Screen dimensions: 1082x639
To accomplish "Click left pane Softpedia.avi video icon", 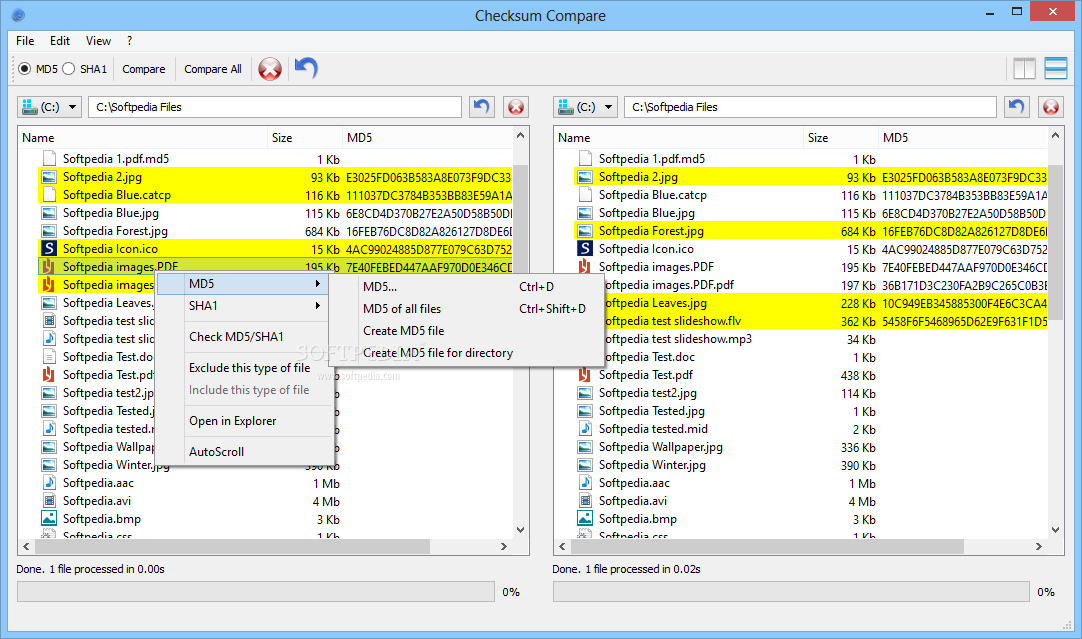I will [48, 500].
